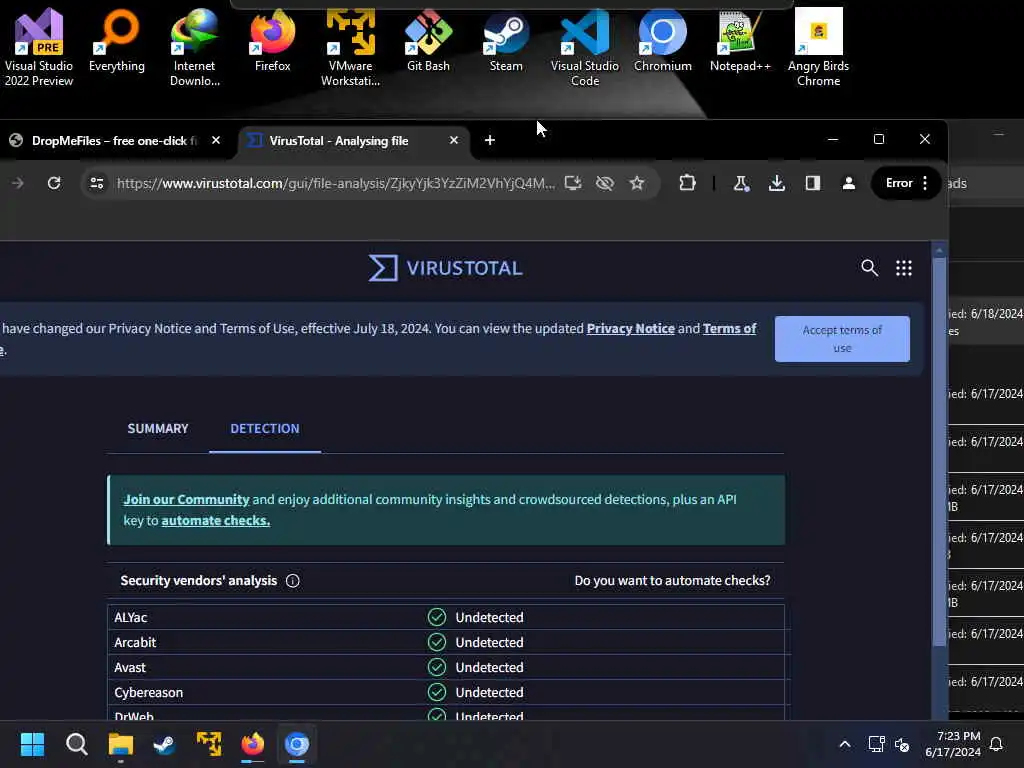Image resolution: width=1024 pixels, height=768 pixels.
Task: Open info icon beside Security vendors' analysis
Action: (293, 581)
